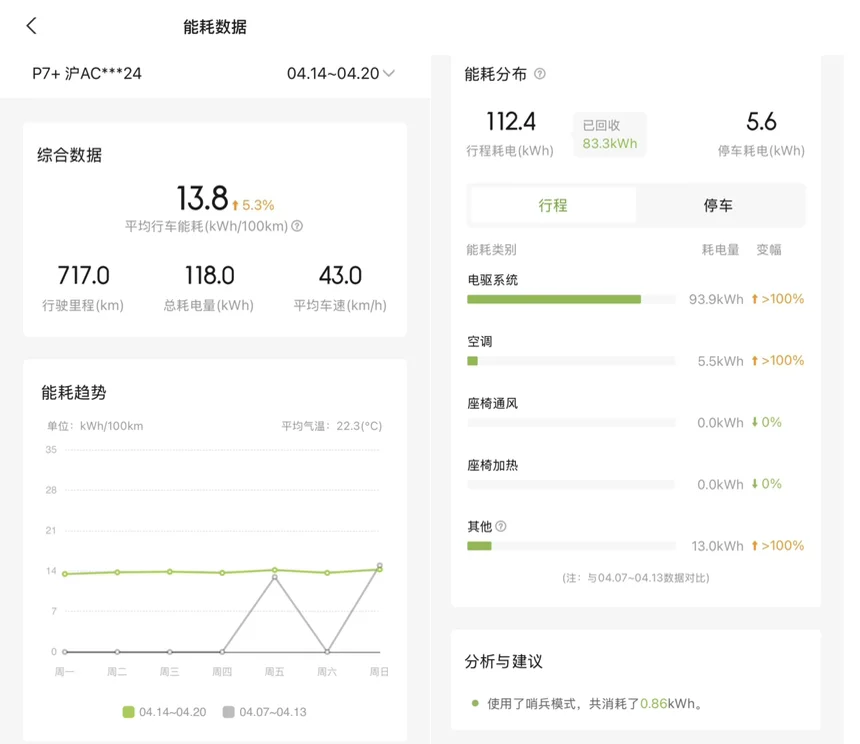Viewport: 860px width, 744px height.
Task: Tap the 5.6 停车耗电 value
Action: (x=761, y=121)
